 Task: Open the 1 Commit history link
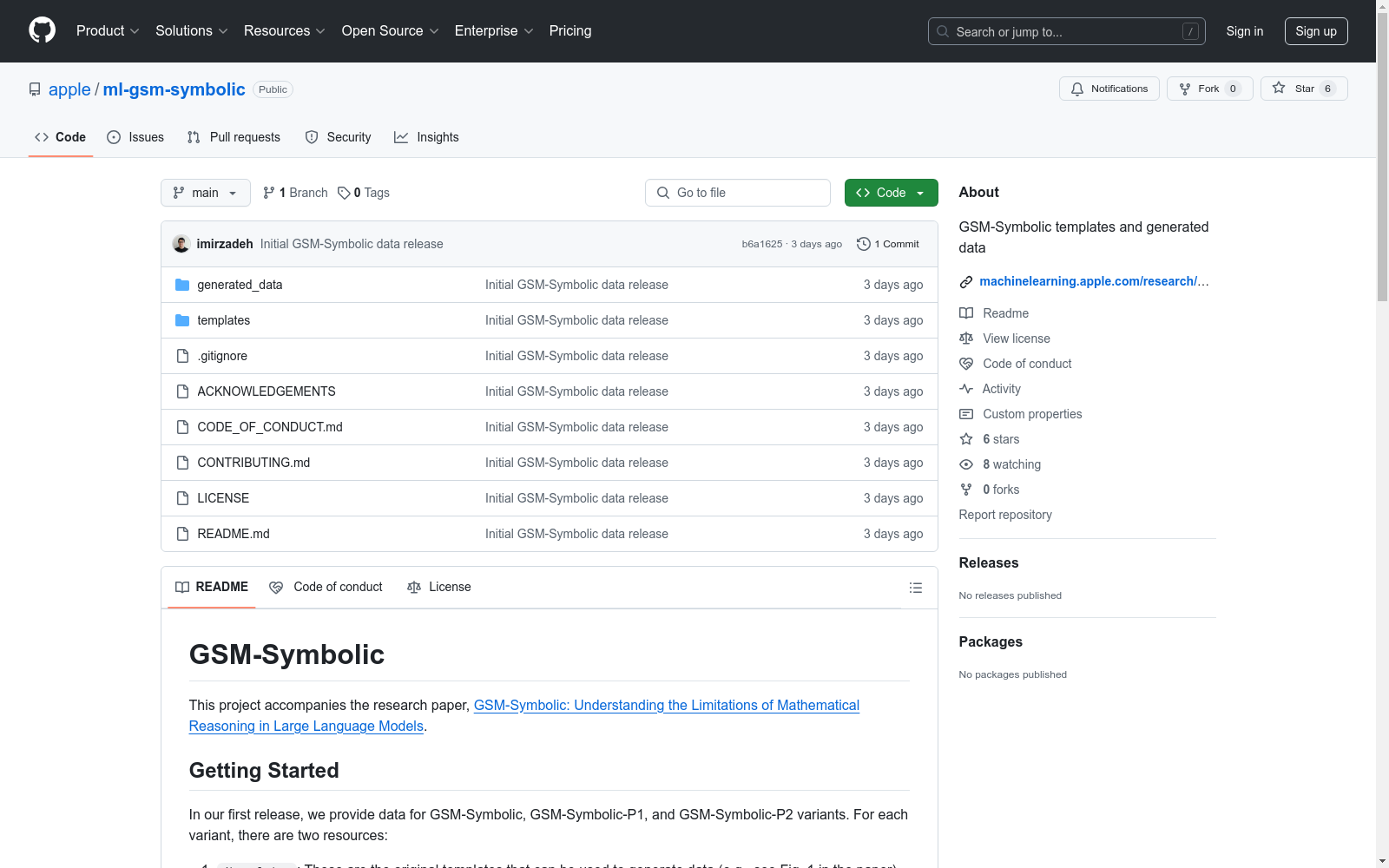(x=888, y=244)
